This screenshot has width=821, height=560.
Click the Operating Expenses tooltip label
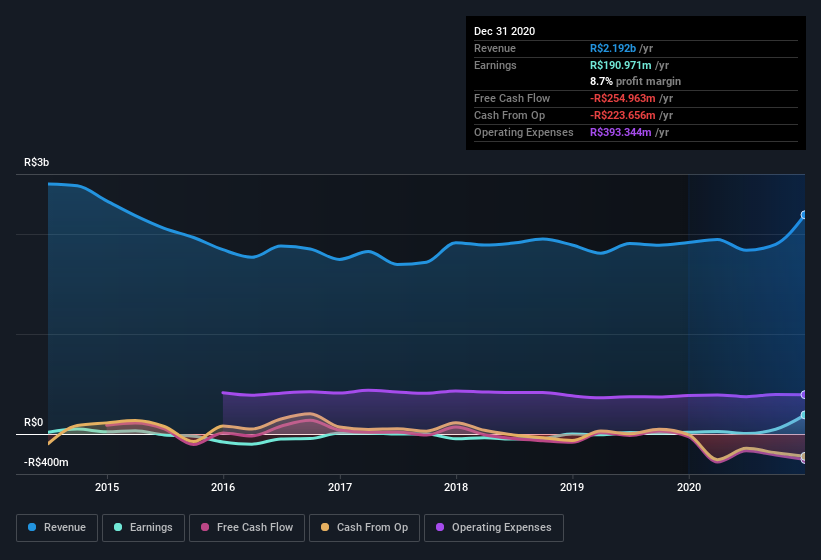tap(523, 132)
